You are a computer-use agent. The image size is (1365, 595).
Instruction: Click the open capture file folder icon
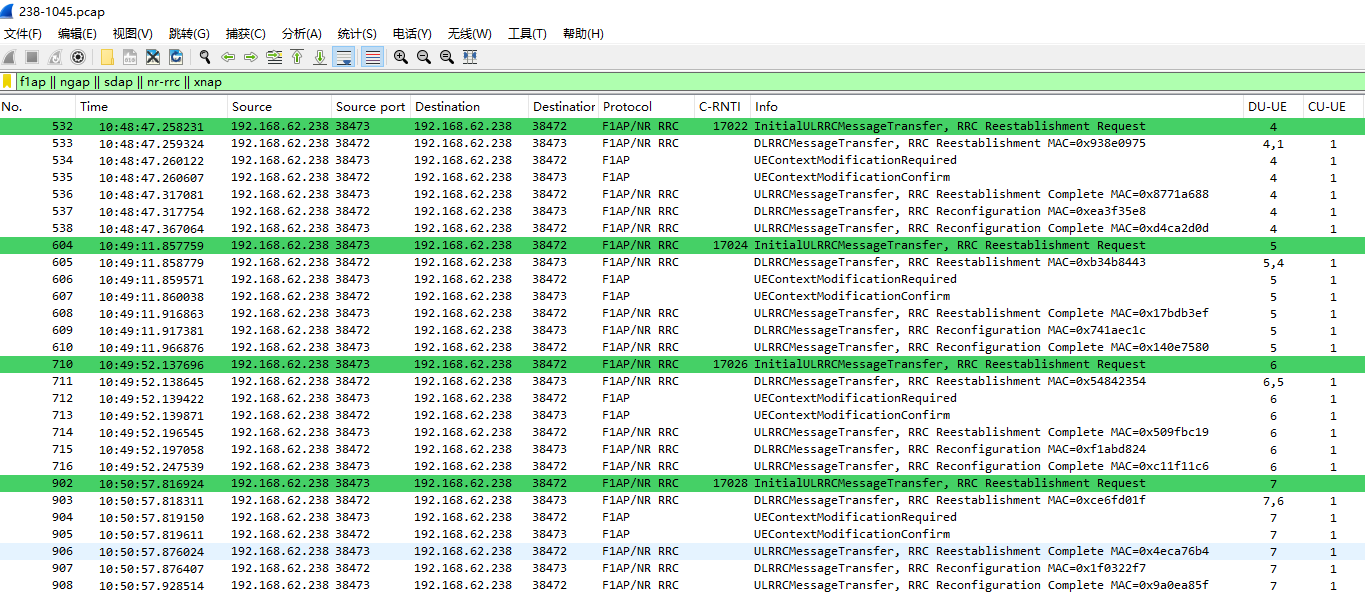107,57
